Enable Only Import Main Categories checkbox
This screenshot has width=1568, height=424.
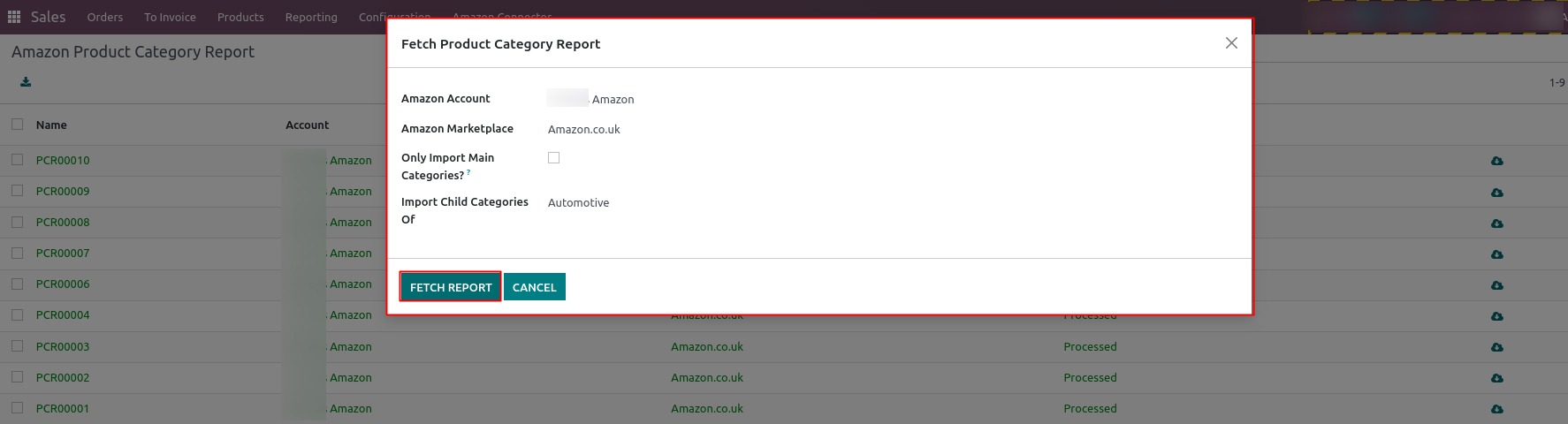(553, 157)
